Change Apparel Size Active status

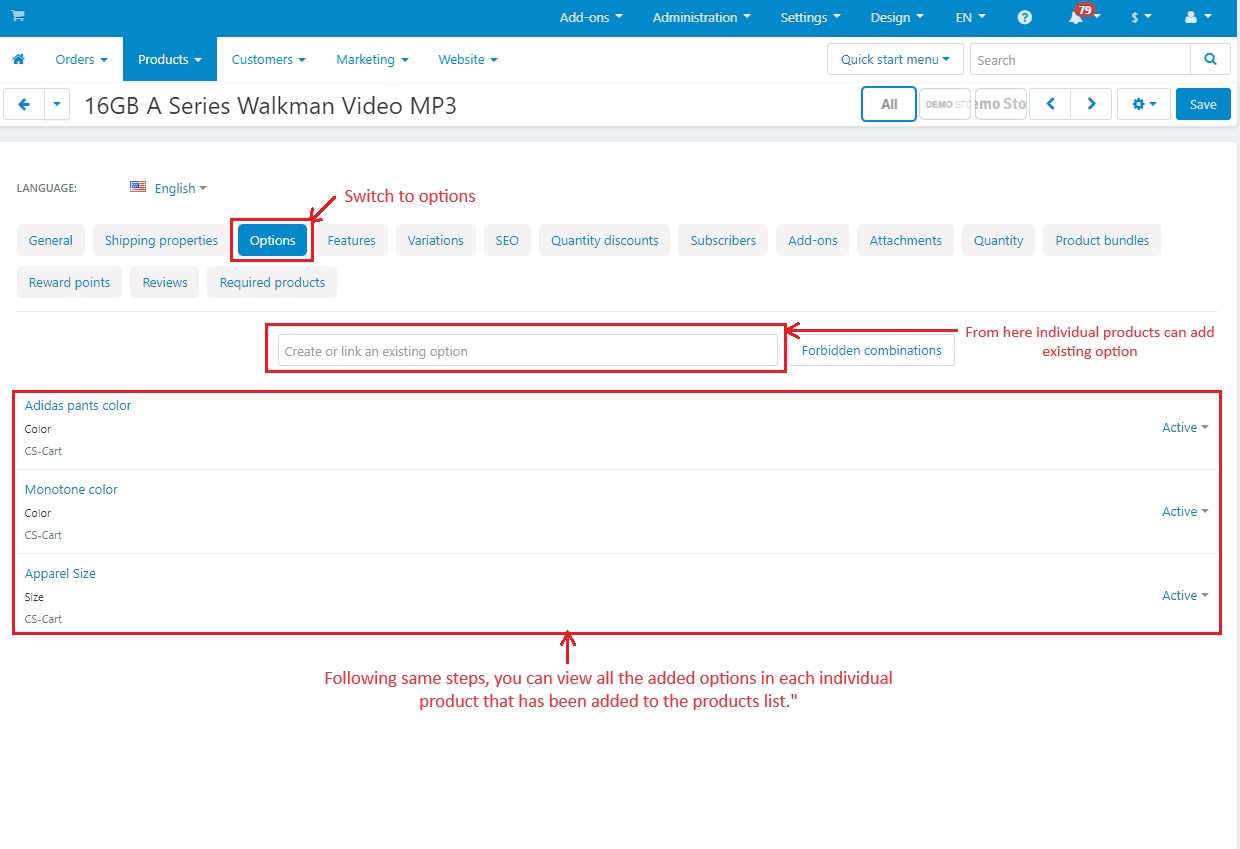pos(1185,595)
